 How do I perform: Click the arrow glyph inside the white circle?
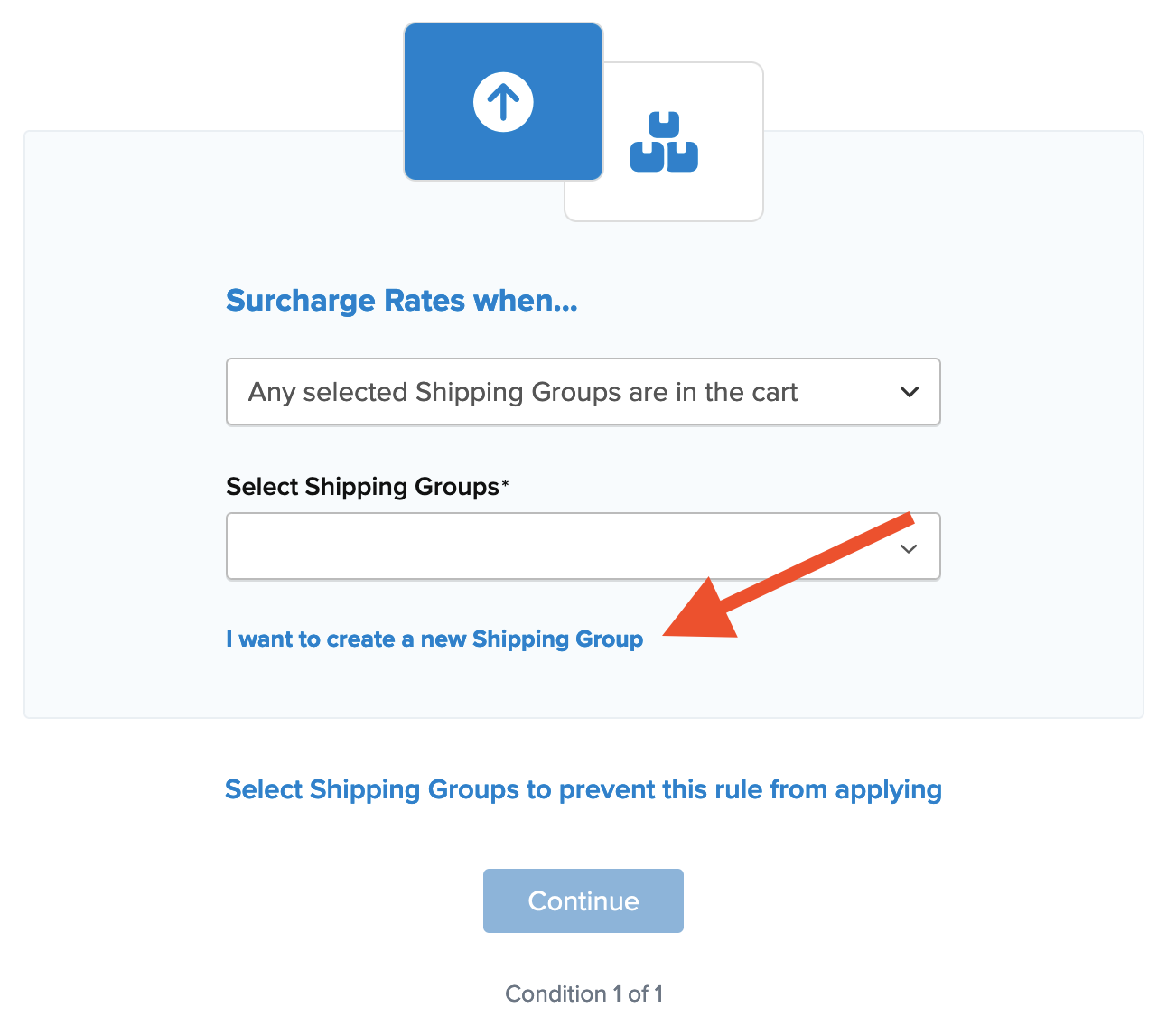[x=503, y=101]
